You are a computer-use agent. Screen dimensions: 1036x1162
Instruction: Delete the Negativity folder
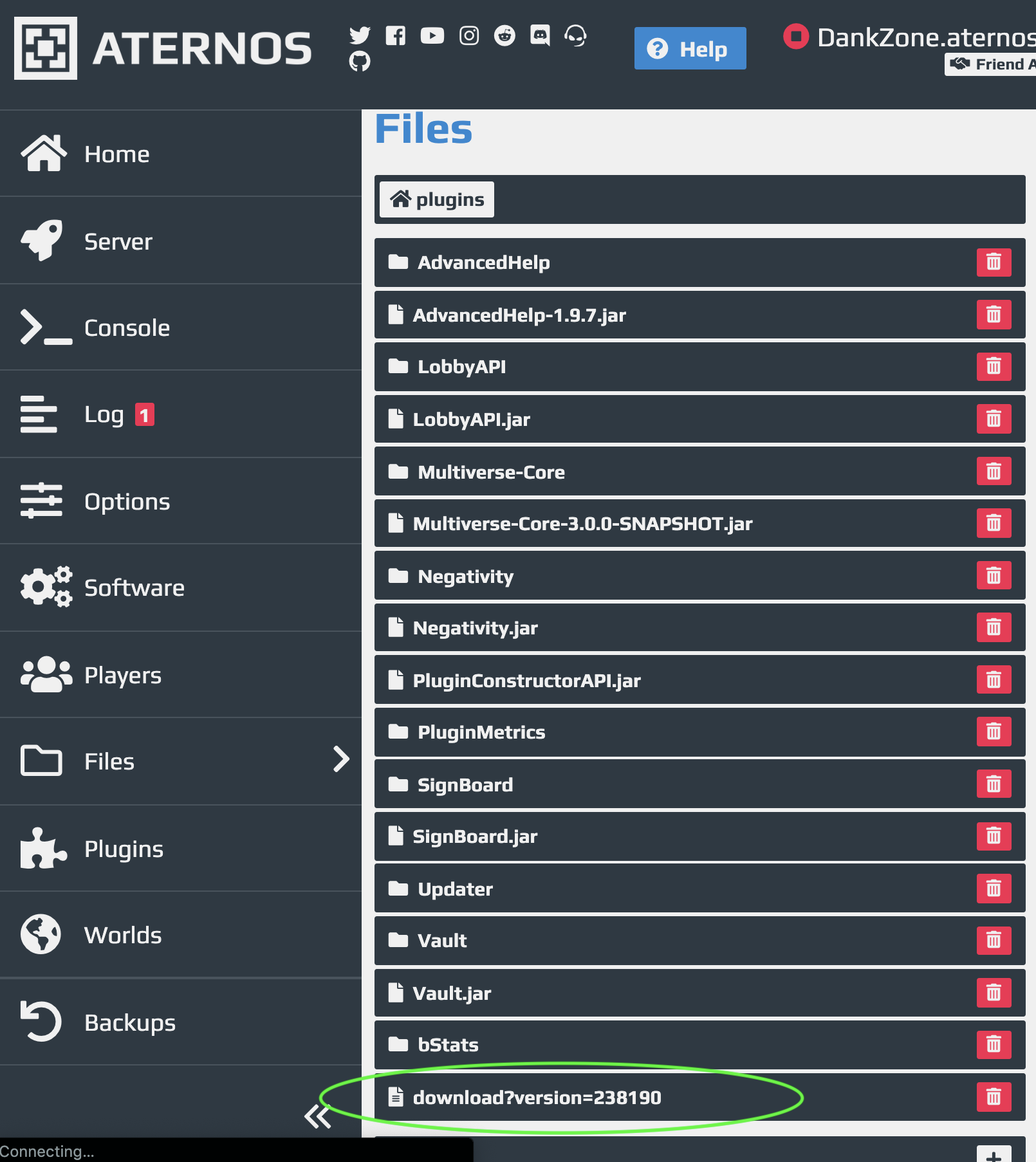[994, 576]
